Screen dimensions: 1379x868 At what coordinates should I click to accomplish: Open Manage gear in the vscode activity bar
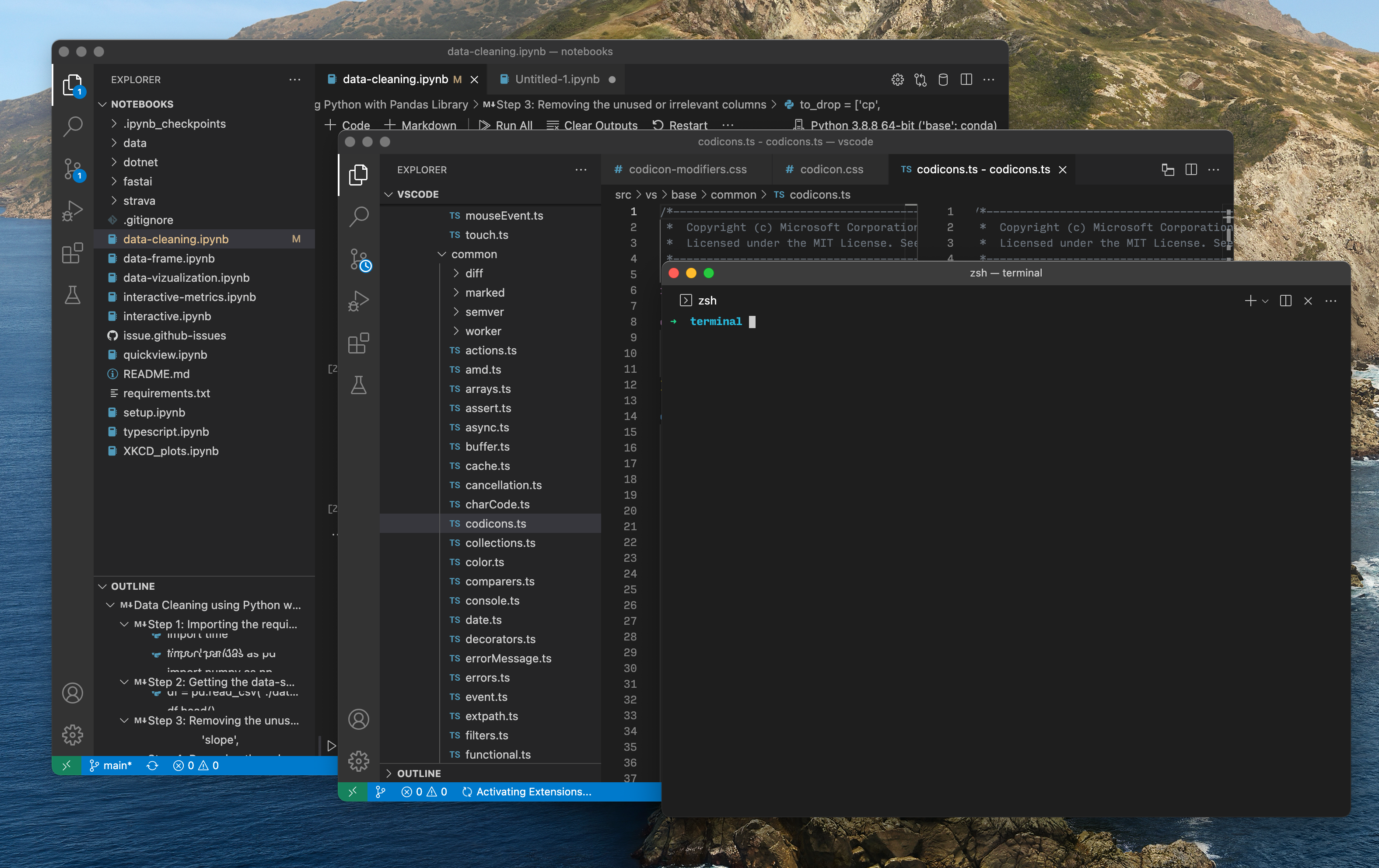pyautogui.click(x=359, y=761)
